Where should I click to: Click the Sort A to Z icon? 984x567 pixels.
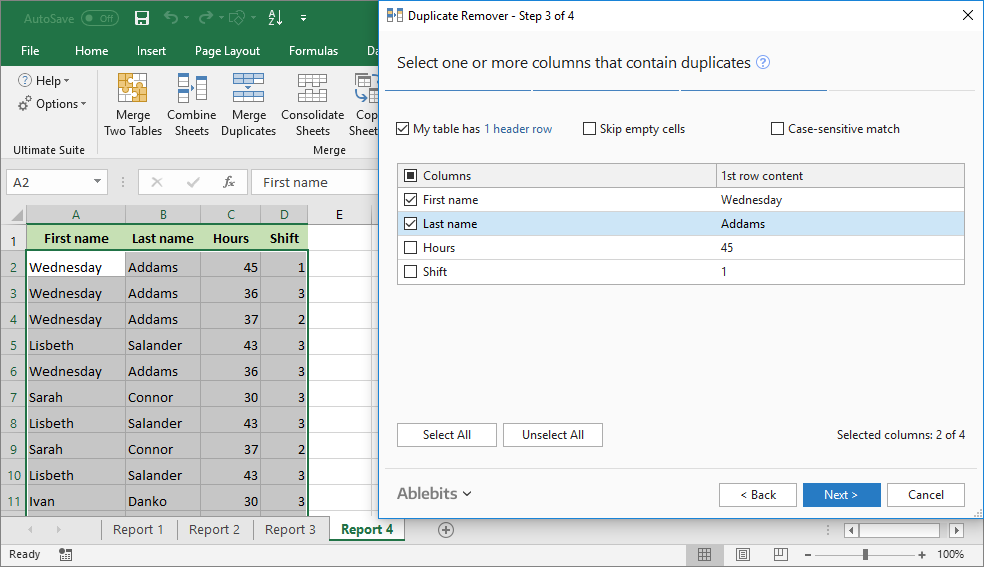275,18
